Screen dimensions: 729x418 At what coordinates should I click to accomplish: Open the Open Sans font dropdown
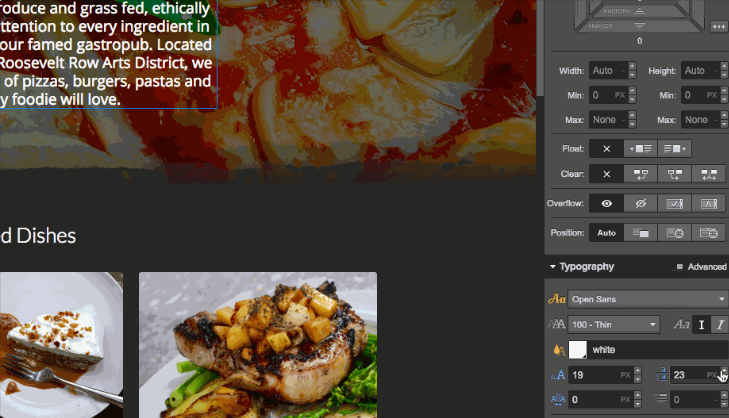tap(648, 299)
